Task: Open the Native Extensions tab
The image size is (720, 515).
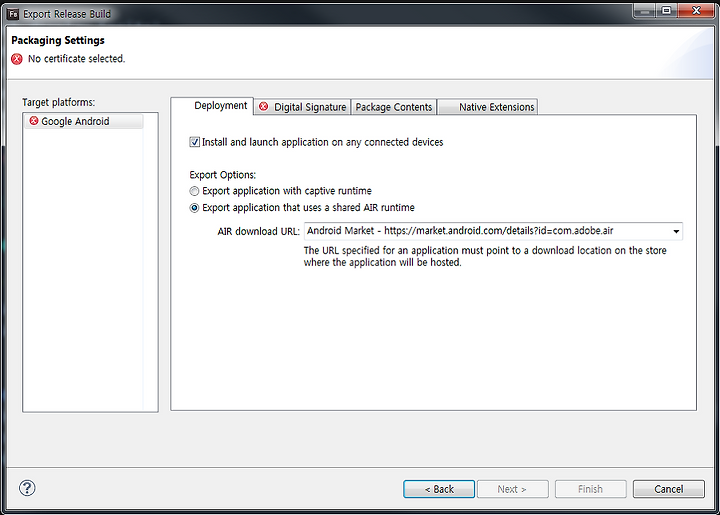Action: pyautogui.click(x=487, y=107)
